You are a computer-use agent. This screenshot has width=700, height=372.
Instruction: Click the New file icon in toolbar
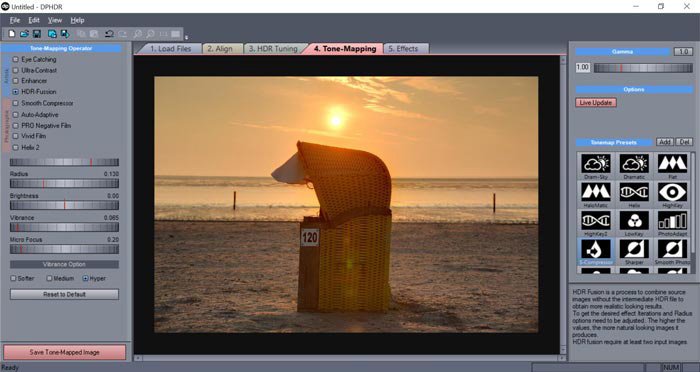12,34
